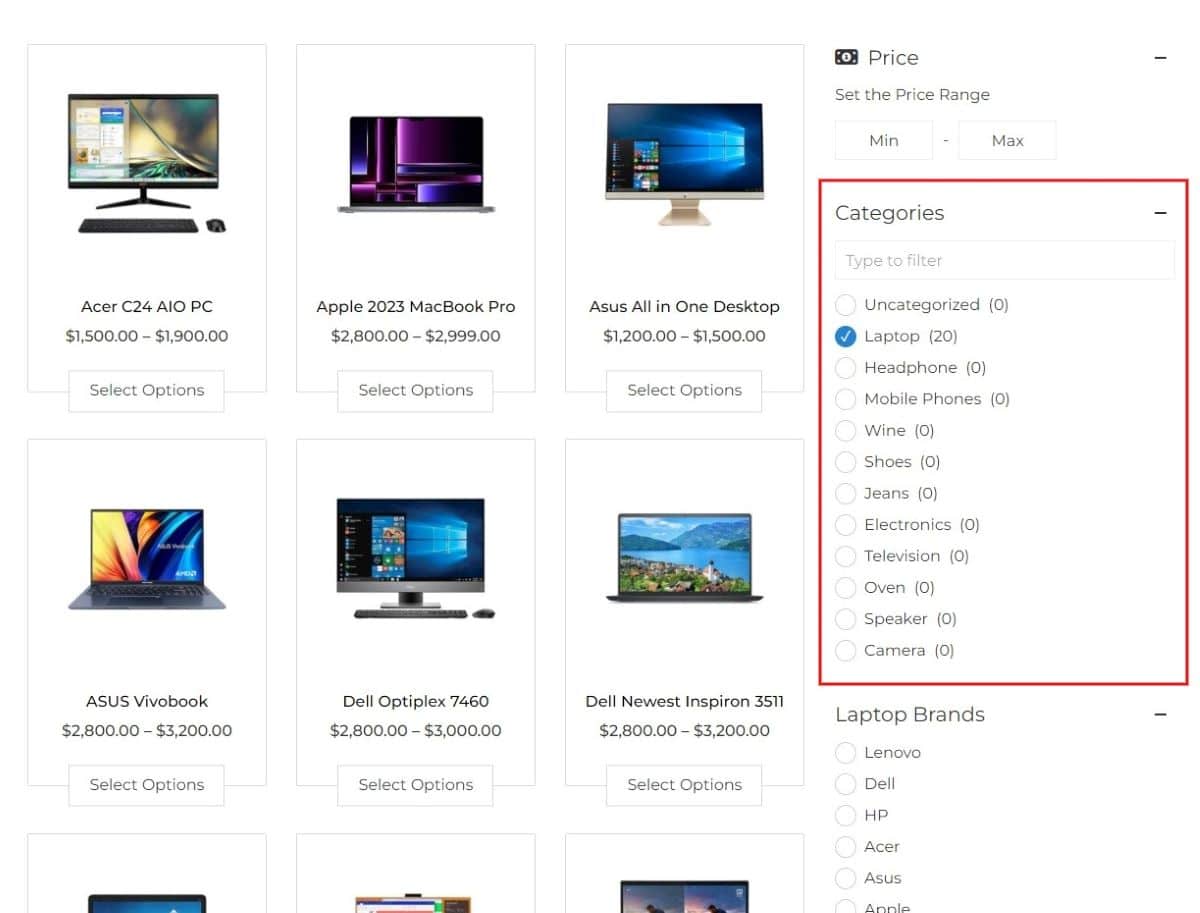The width and height of the screenshot is (1200, 913).
Task: Select Options for Dell Optiplex 7460
Action: 416,785
